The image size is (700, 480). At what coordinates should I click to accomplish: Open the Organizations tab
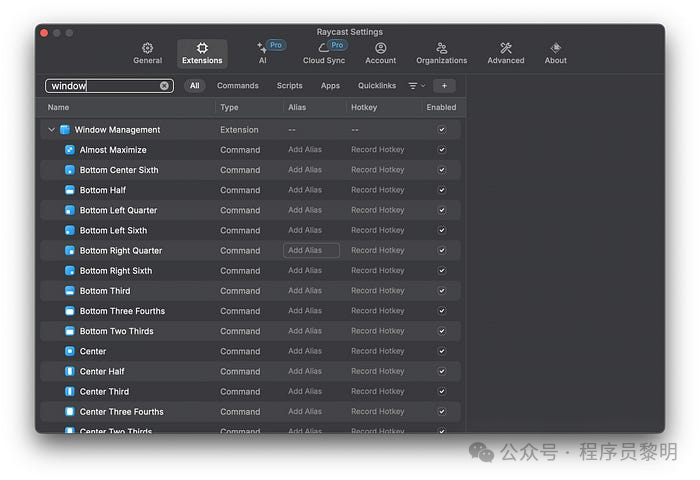[442, 53]
